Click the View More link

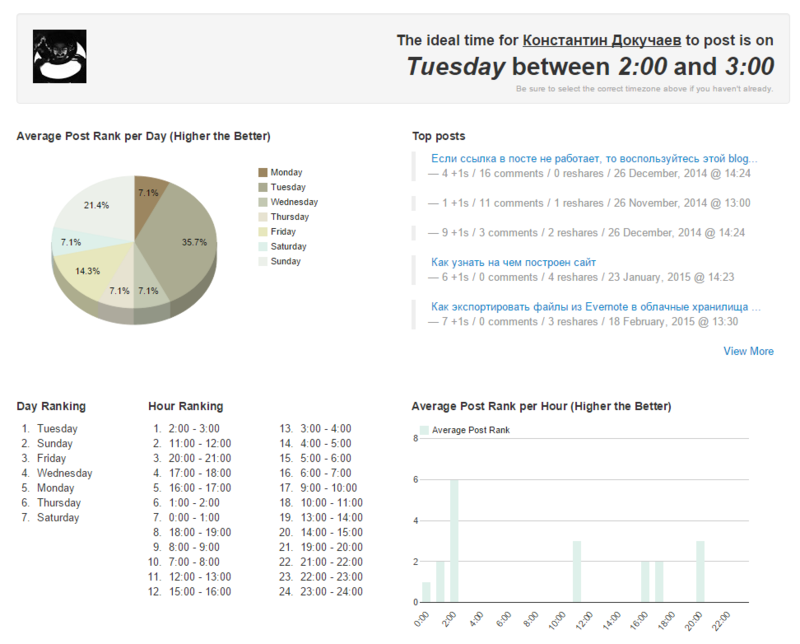[x=748, y=351]
